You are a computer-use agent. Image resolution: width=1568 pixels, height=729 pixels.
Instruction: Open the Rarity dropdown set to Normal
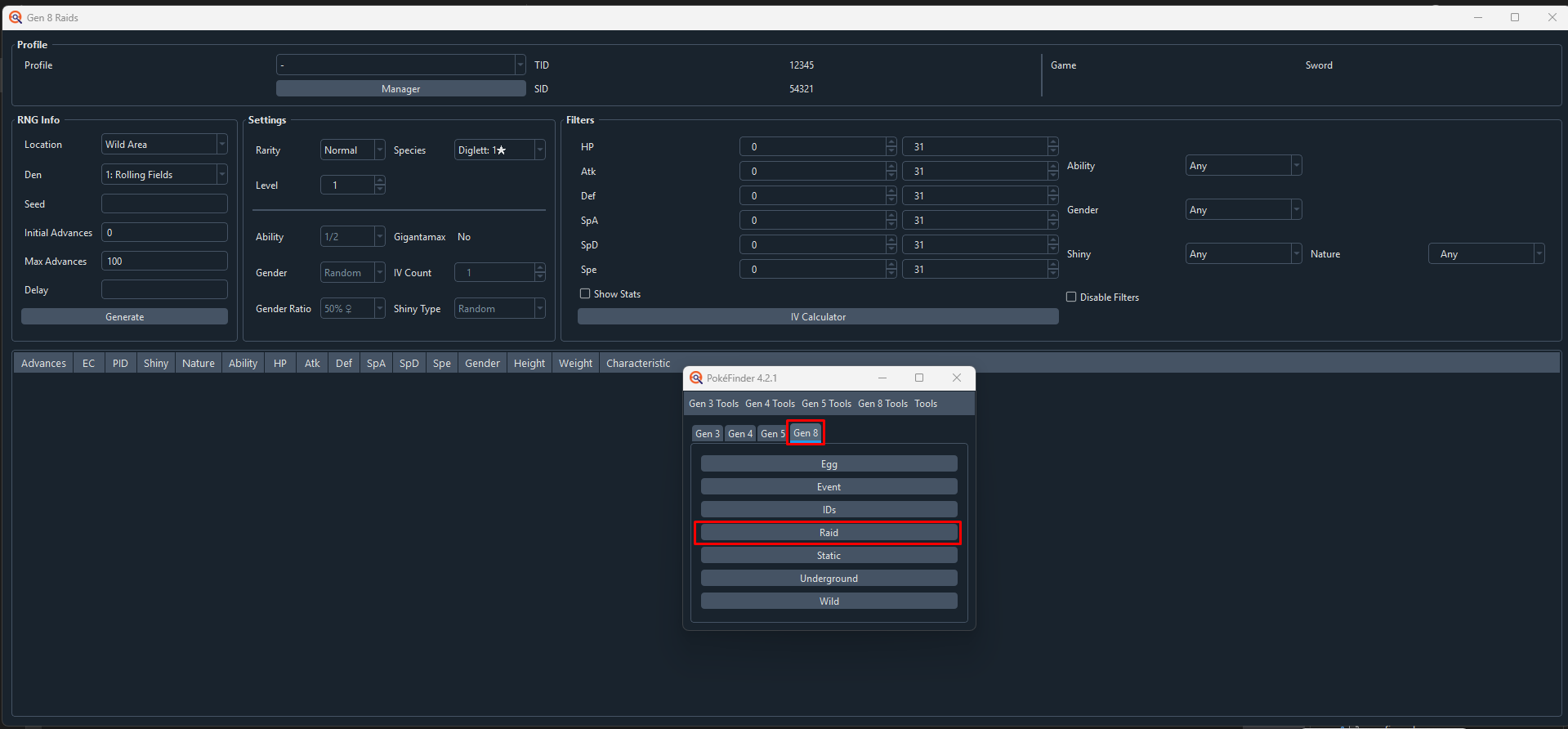(352, 150)
